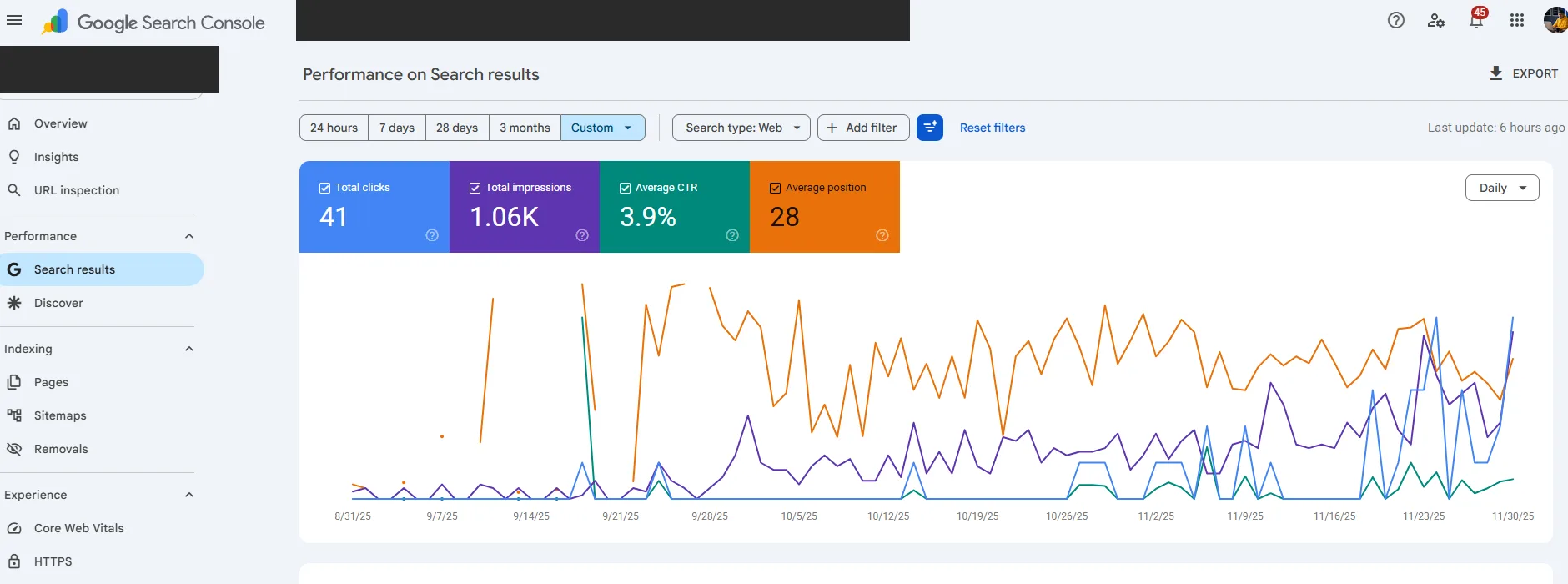
Task: Toggle the Average CTR checkbox
Action: [x=625, y=188]
